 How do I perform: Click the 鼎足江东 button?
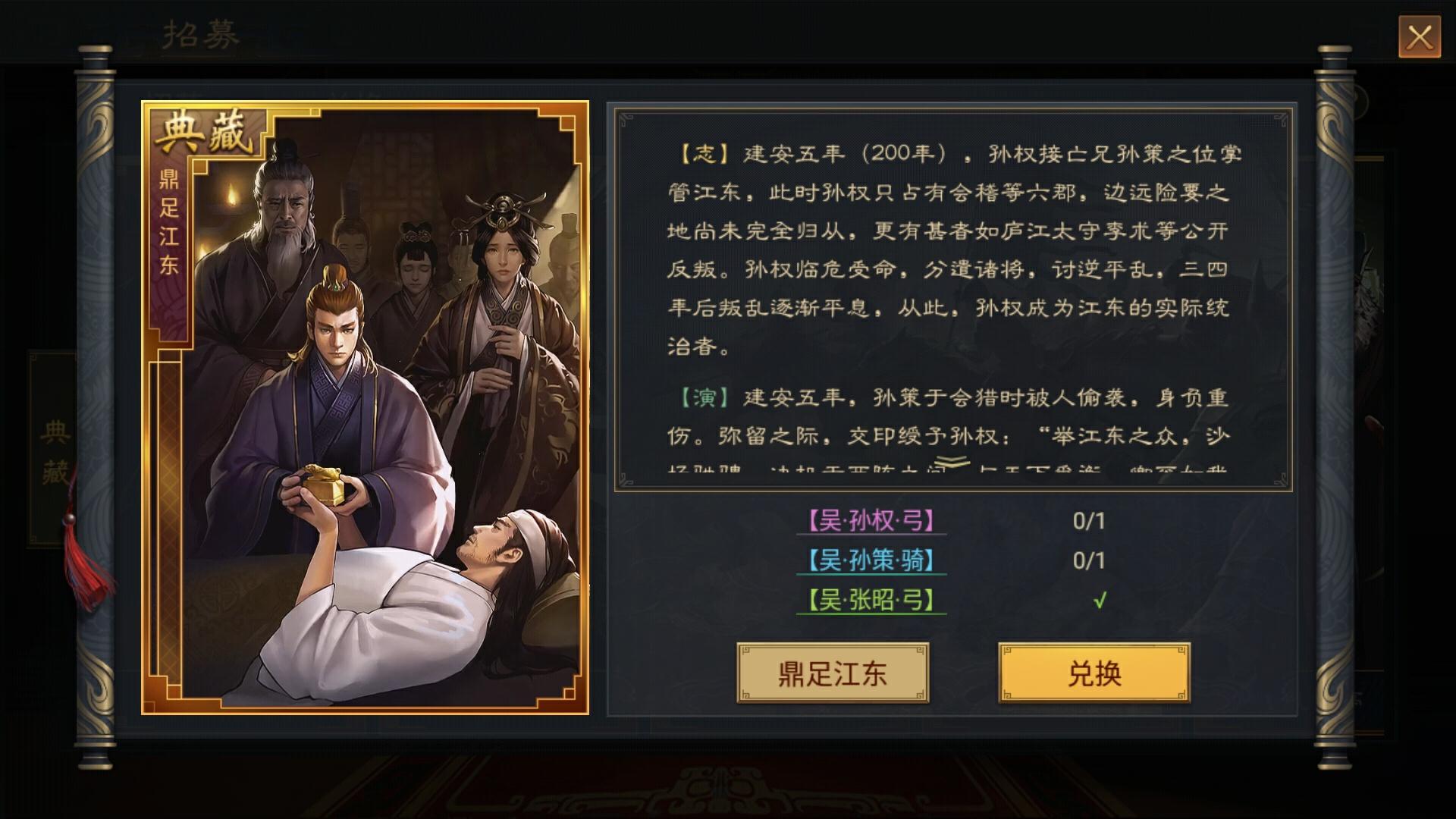833,673
